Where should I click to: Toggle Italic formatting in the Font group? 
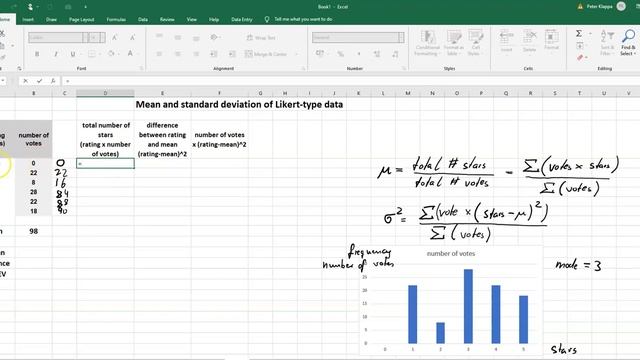coord(56,54)
